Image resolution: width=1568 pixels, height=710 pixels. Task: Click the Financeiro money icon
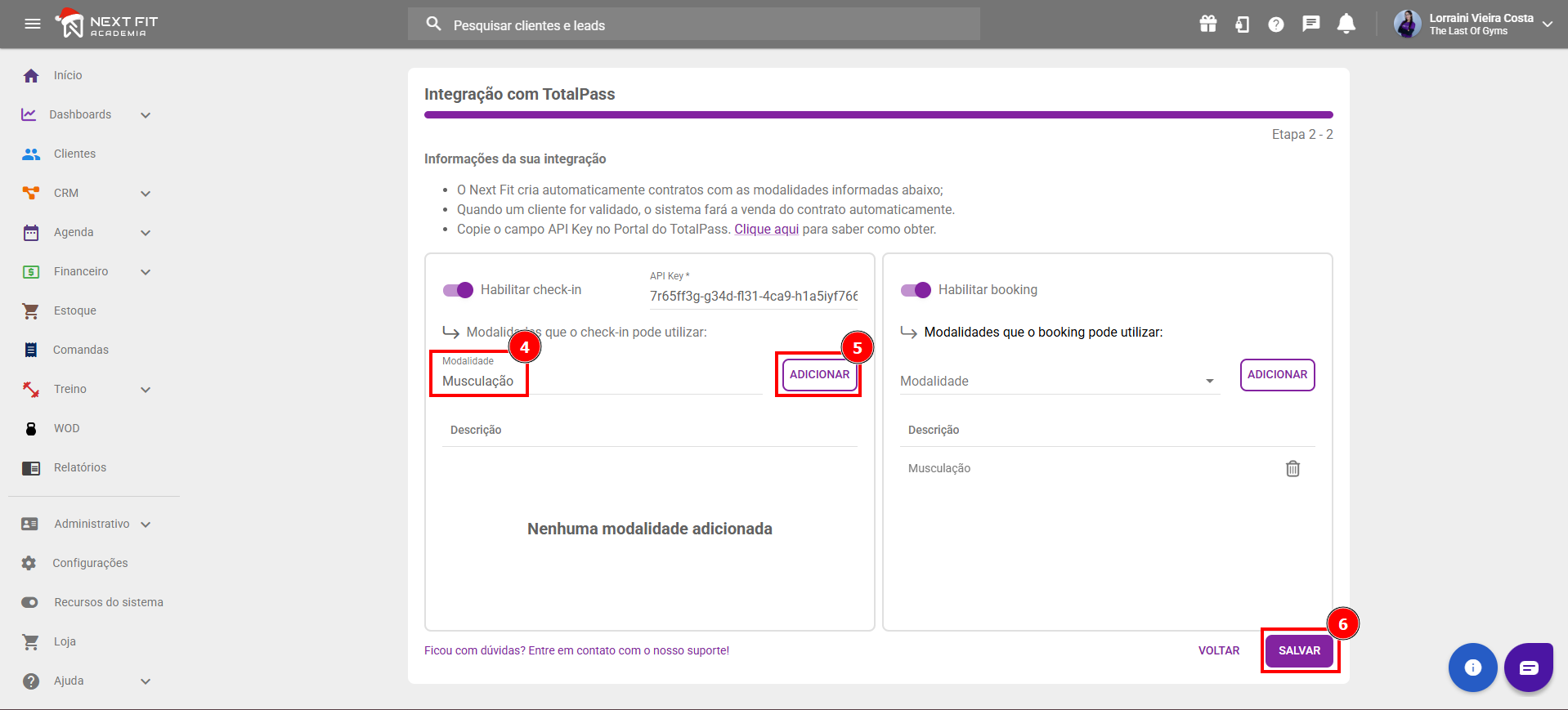click(31, 271)
